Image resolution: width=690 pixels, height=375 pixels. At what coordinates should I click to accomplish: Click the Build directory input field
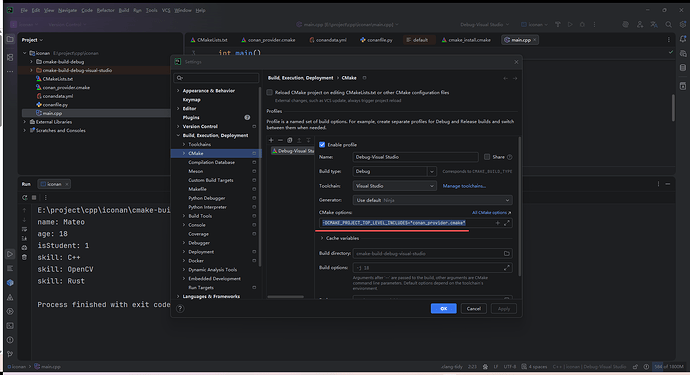pos(427,254)
